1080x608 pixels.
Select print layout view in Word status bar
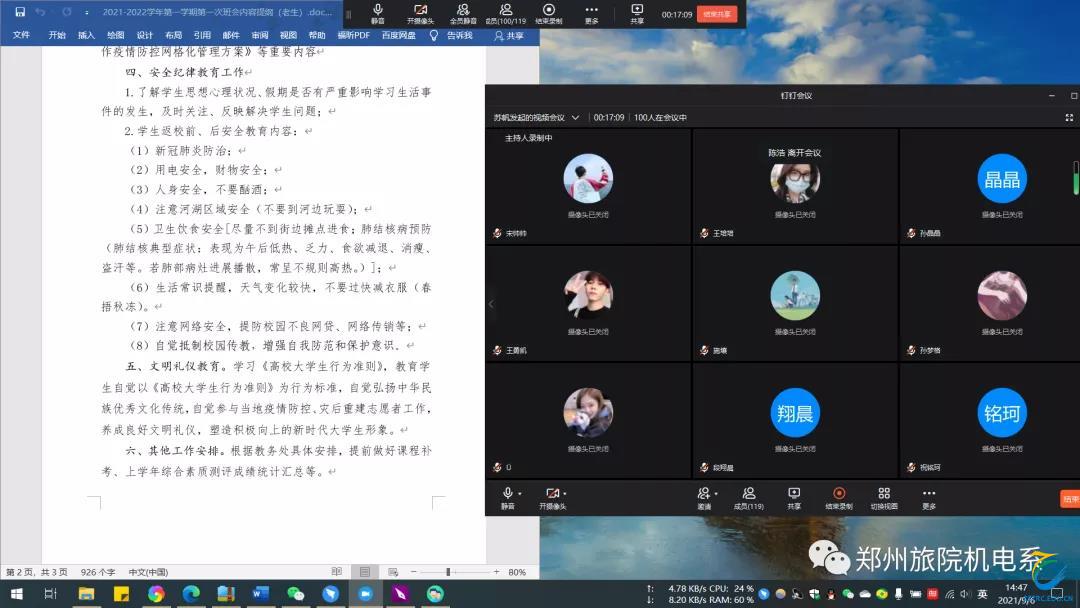[x=364, y=572]
